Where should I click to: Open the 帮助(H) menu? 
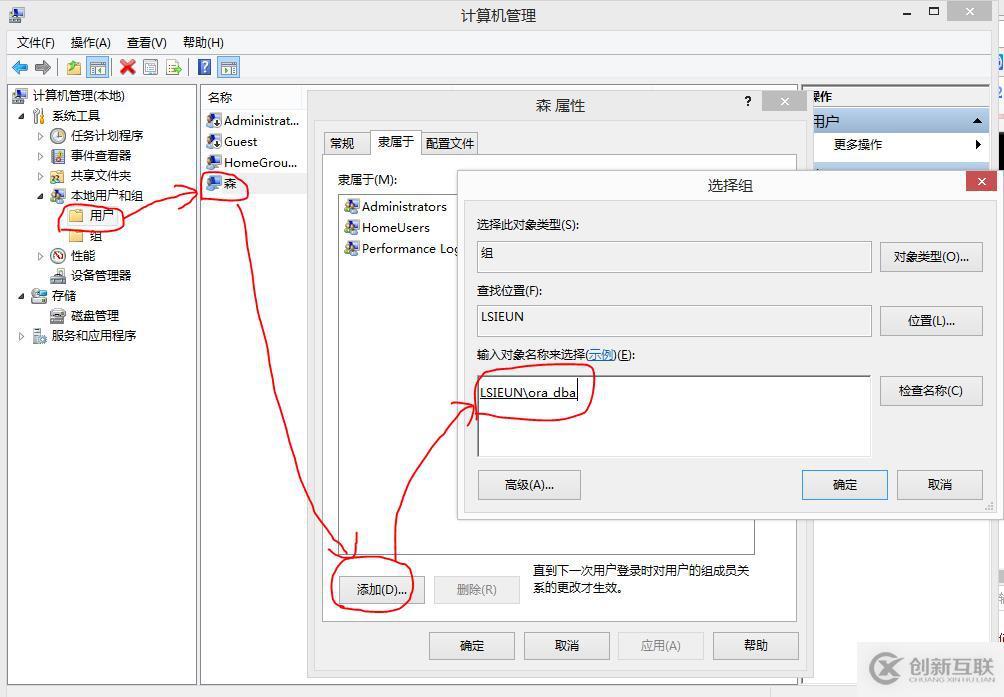203,43
